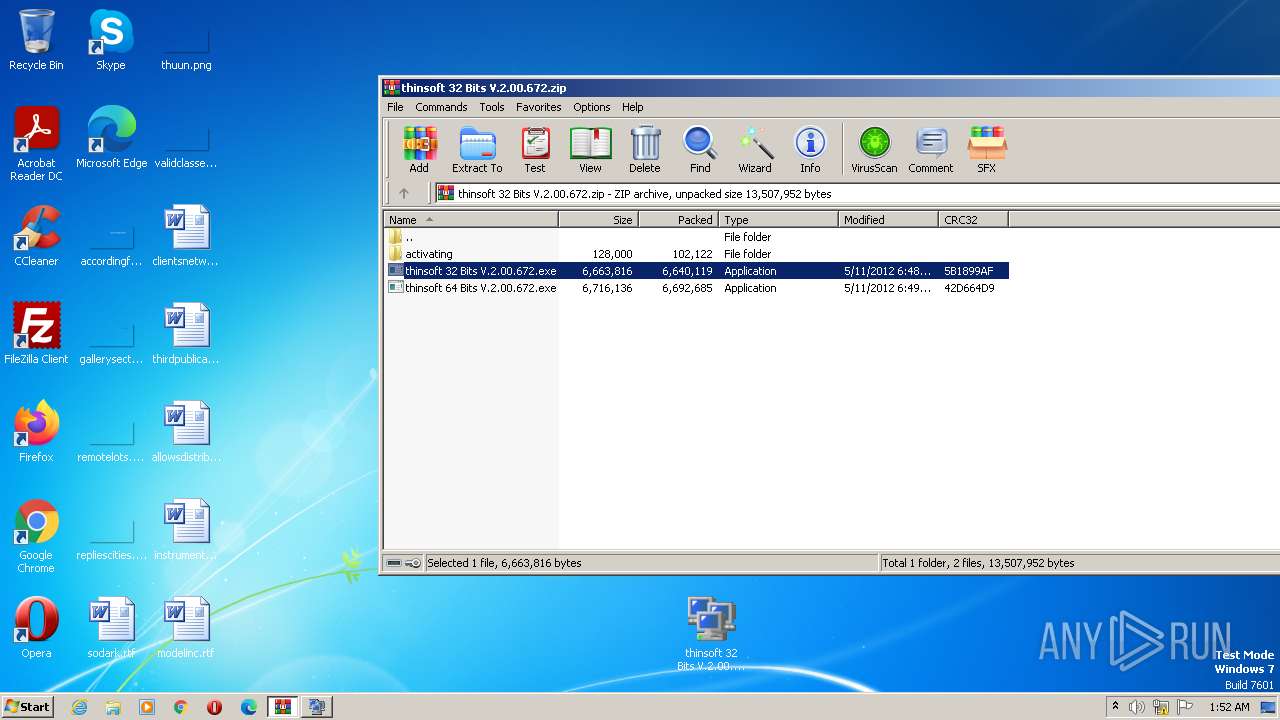Viewport: 1280px width, 720px height.
Task: Click the archive path address field
Action: coord(856,194)
